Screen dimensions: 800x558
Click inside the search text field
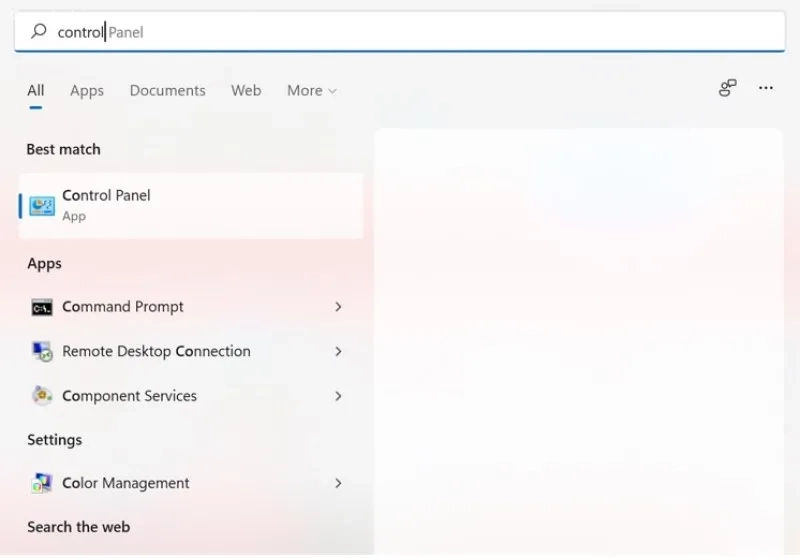click(400, 32)
